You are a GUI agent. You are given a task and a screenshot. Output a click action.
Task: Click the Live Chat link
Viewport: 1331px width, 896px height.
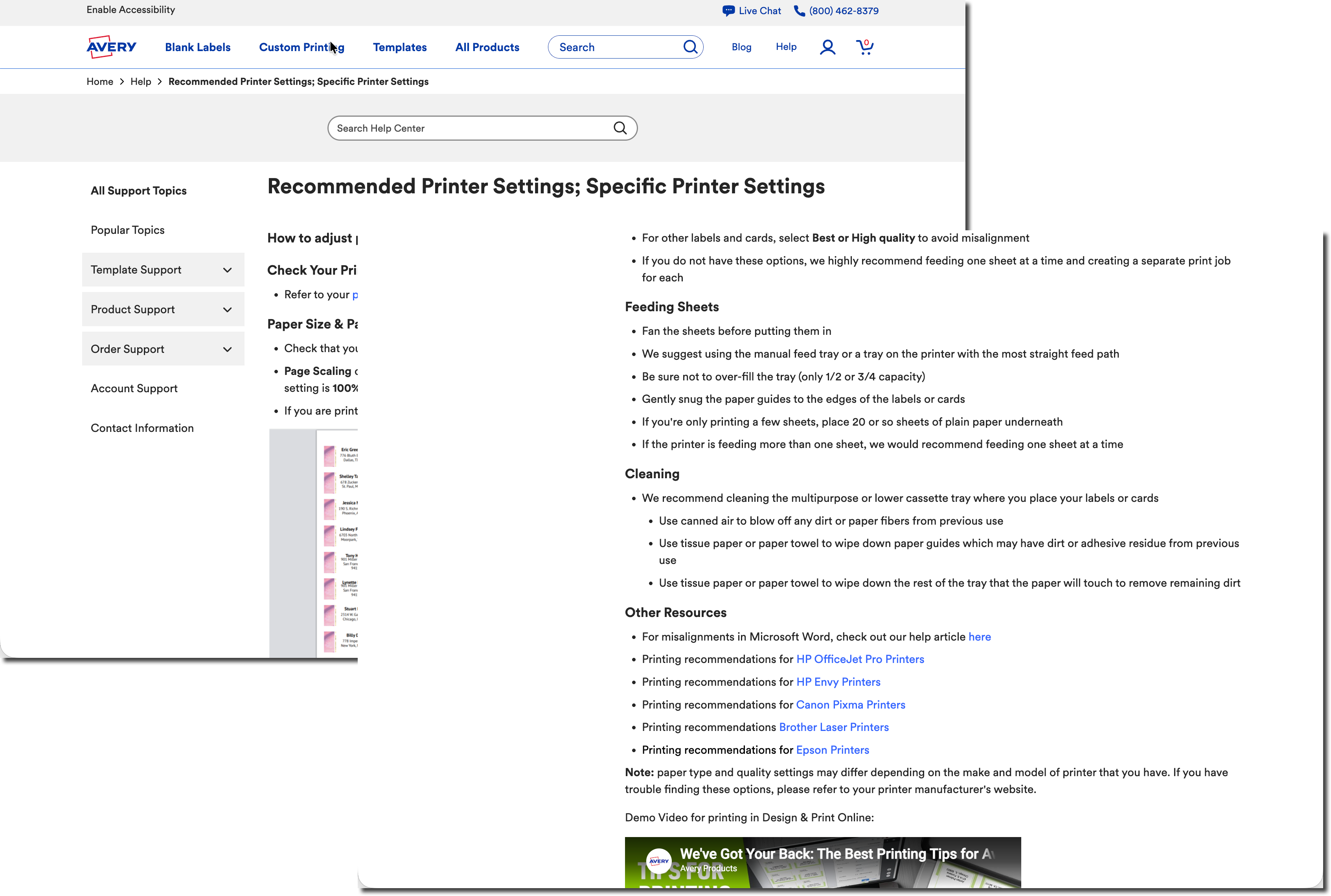click(759, 11)
